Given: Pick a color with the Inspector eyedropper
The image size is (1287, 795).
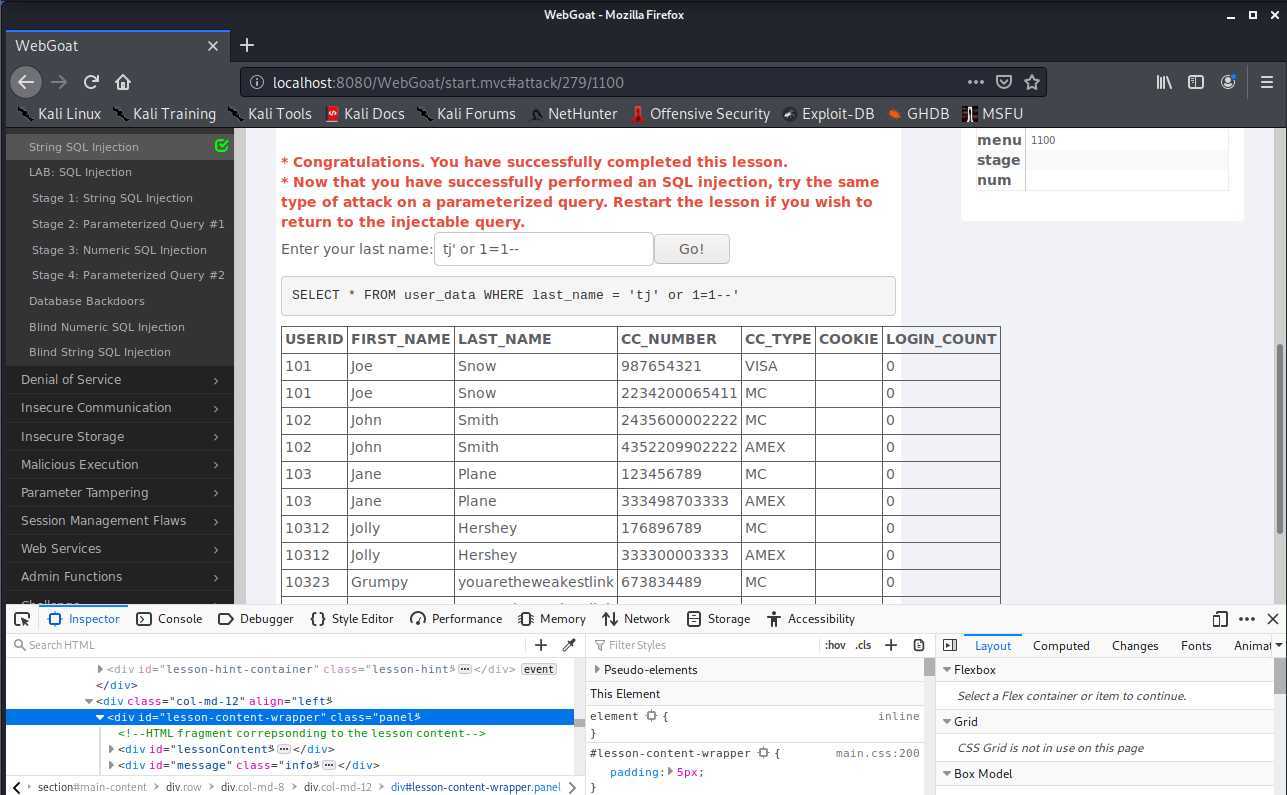Looking at the screenshot, I should pyautogui.click(x=569, y=645).
